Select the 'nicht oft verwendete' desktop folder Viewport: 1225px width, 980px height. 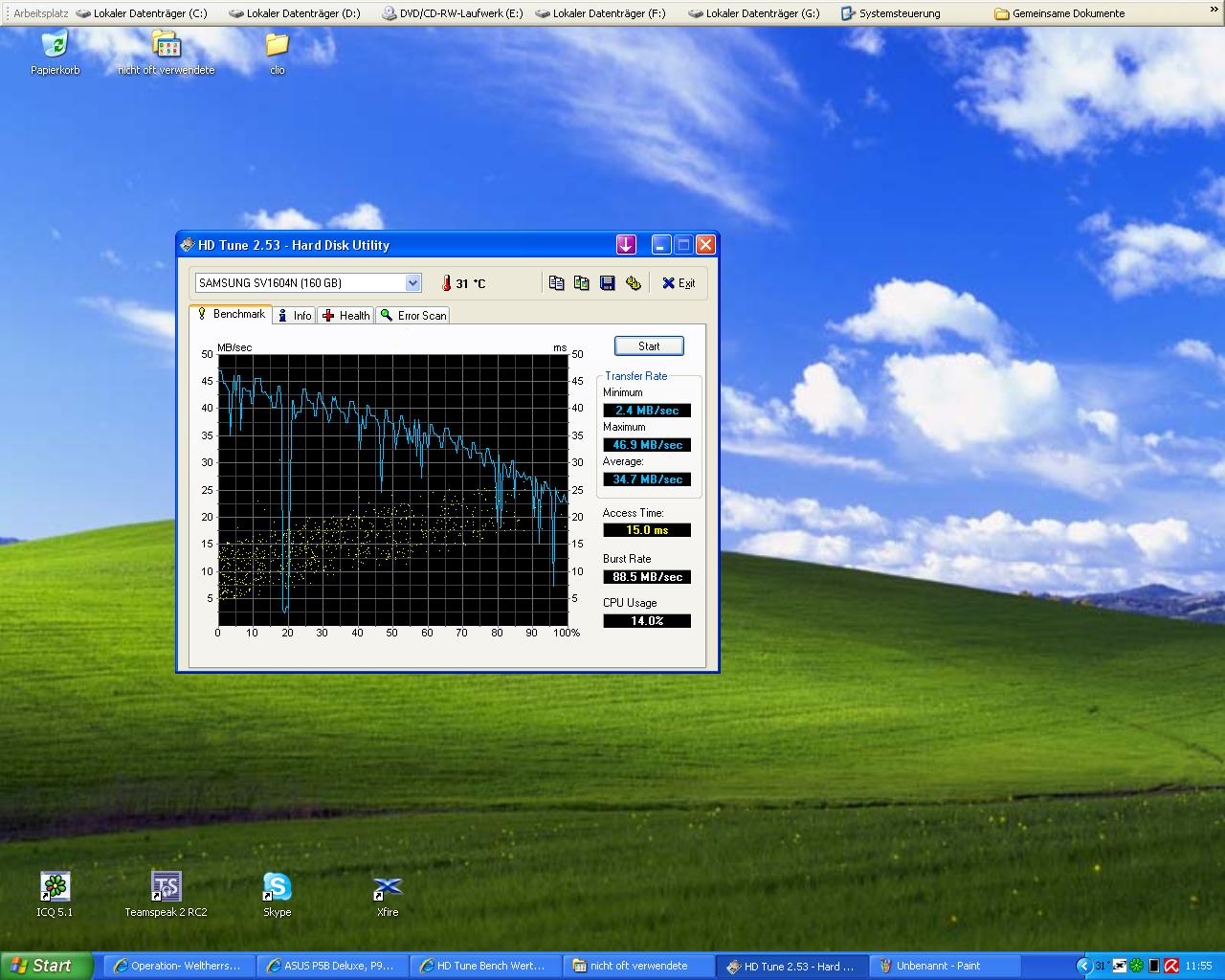tap(166, 52)
